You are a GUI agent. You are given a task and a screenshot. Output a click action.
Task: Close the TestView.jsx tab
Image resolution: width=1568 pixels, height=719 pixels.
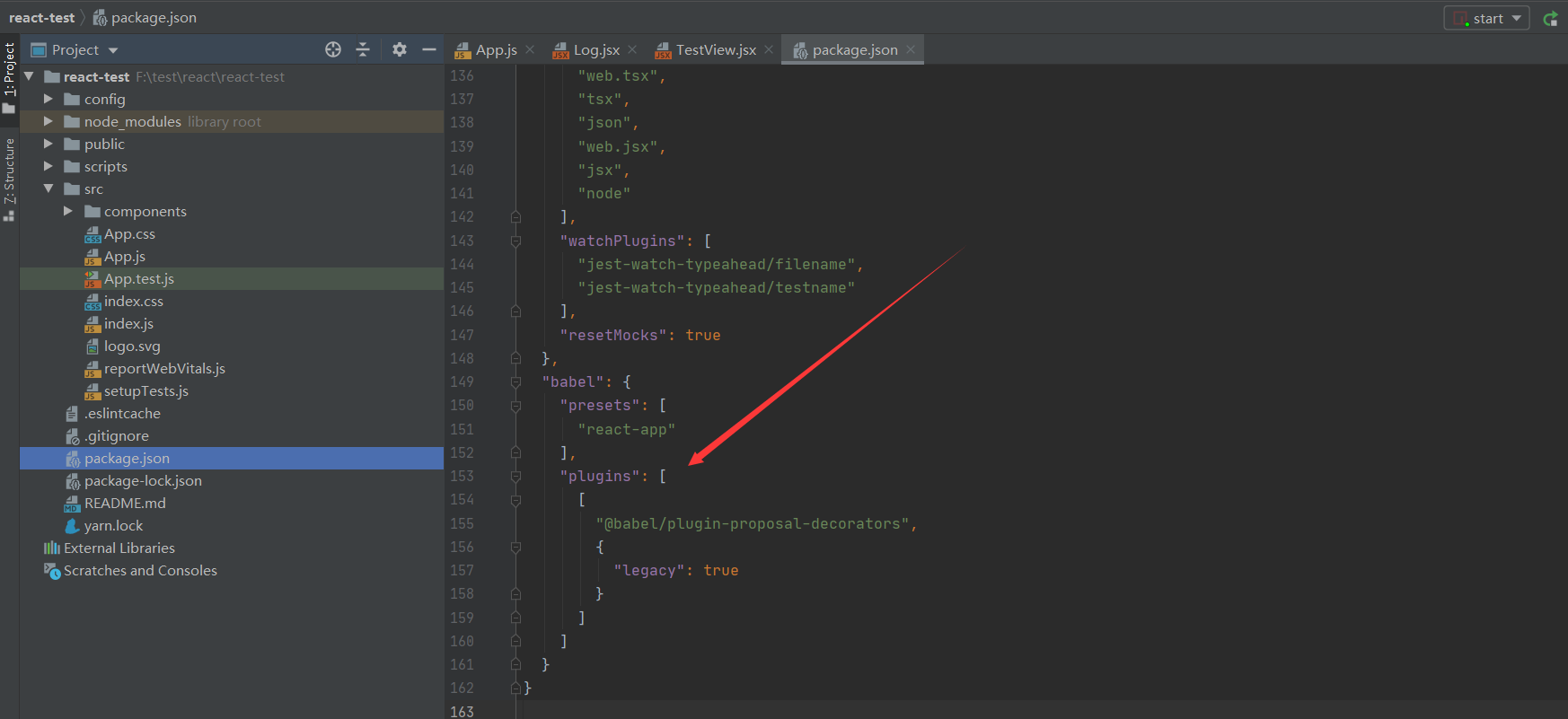pyautogui.click(x=770, y=49)
